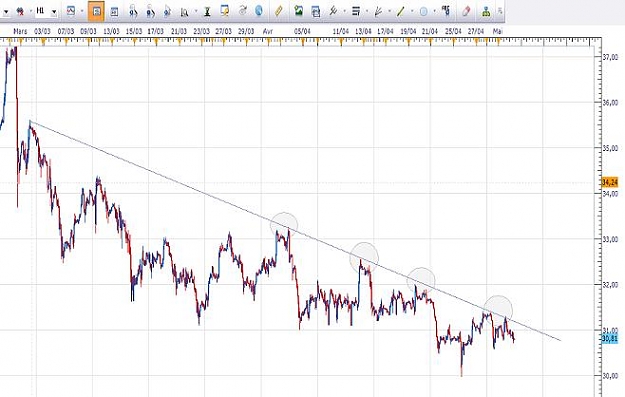
Task: Click the blue globe icon
Action: pos(259,11)
